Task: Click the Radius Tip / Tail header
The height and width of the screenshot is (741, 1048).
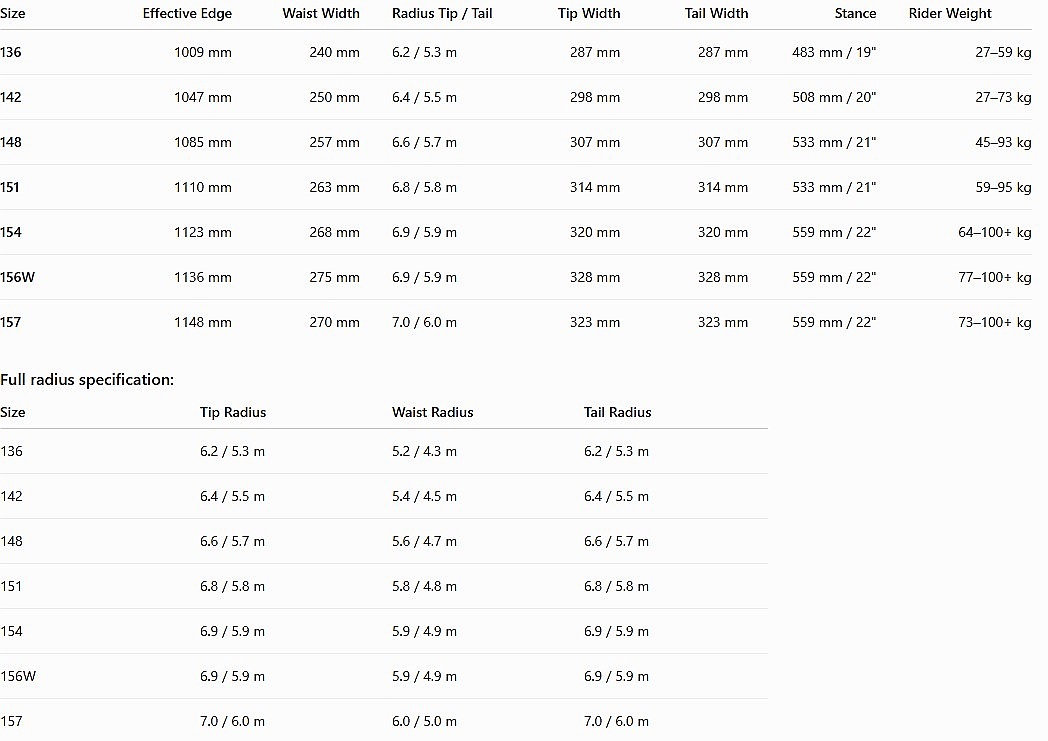Action: pyautogui.click(x=442, y=13)
